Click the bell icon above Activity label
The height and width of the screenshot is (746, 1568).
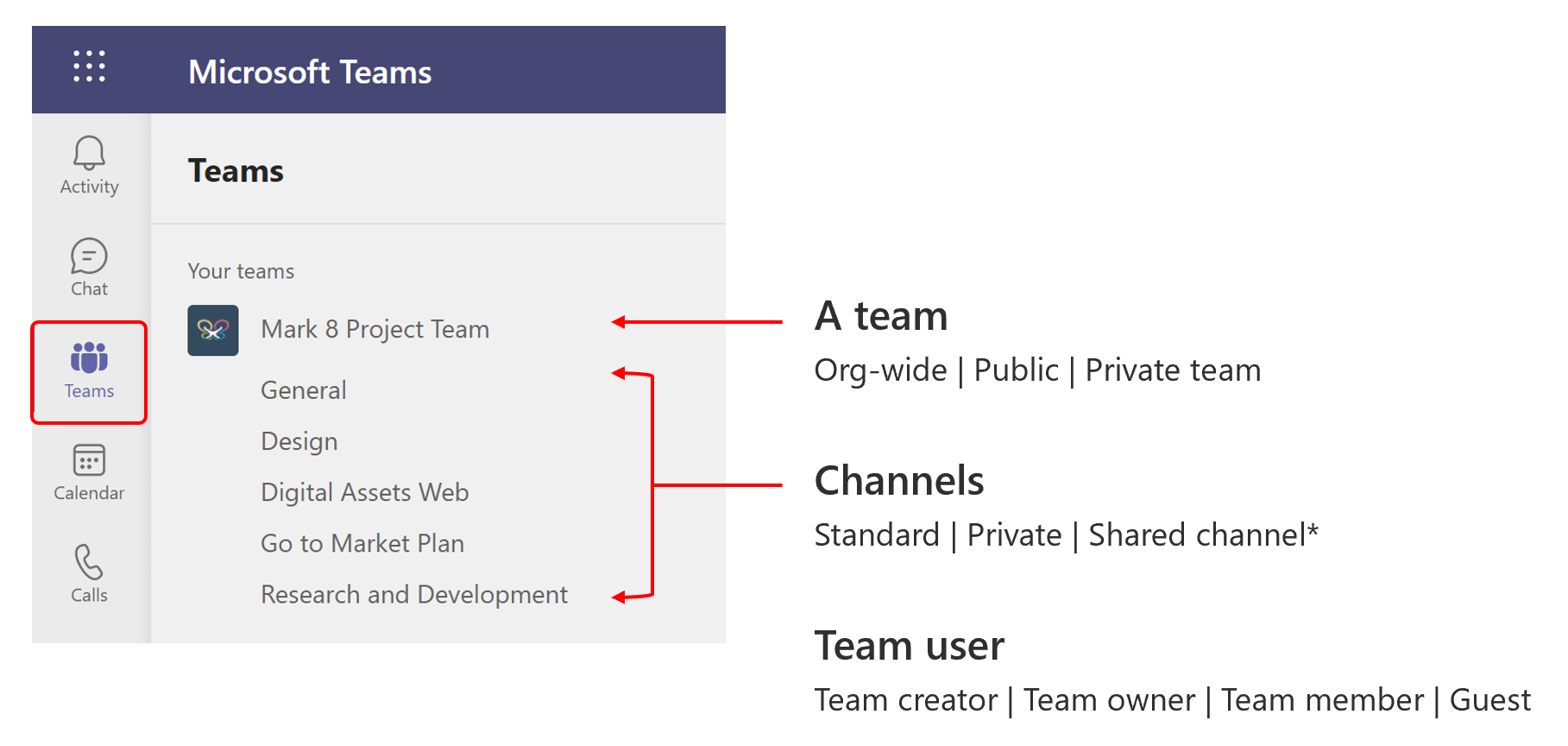87,154
